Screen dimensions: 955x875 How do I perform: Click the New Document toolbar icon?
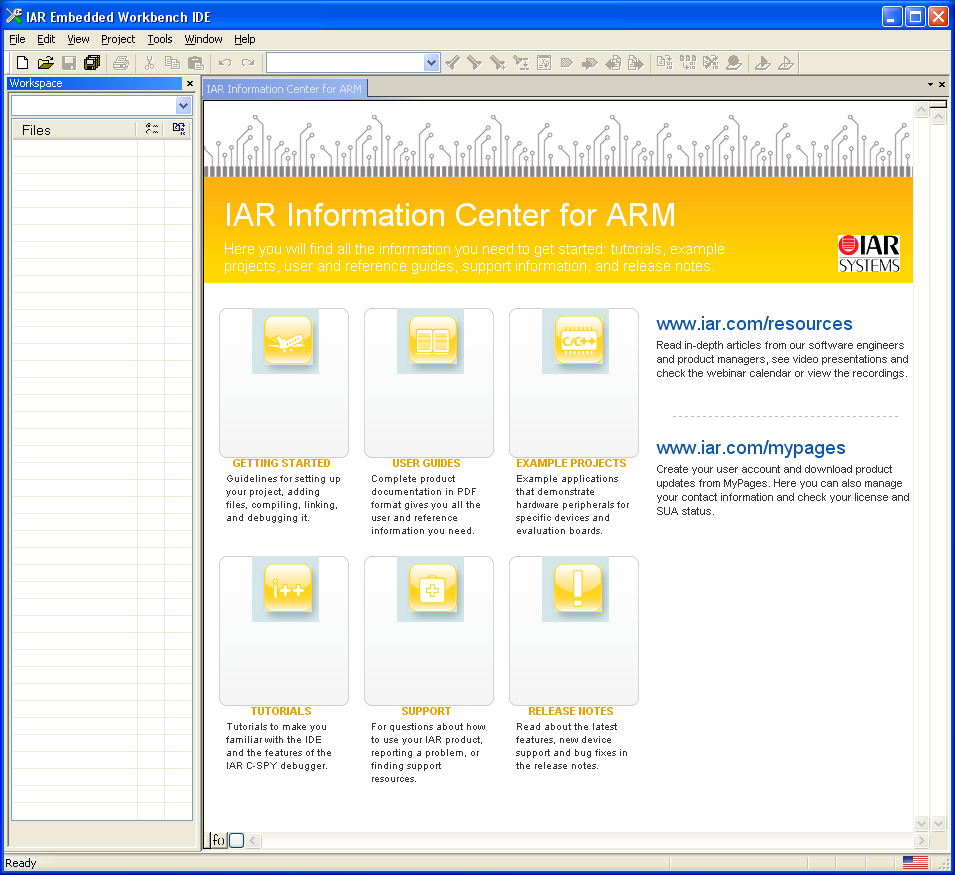pos(23,63)
